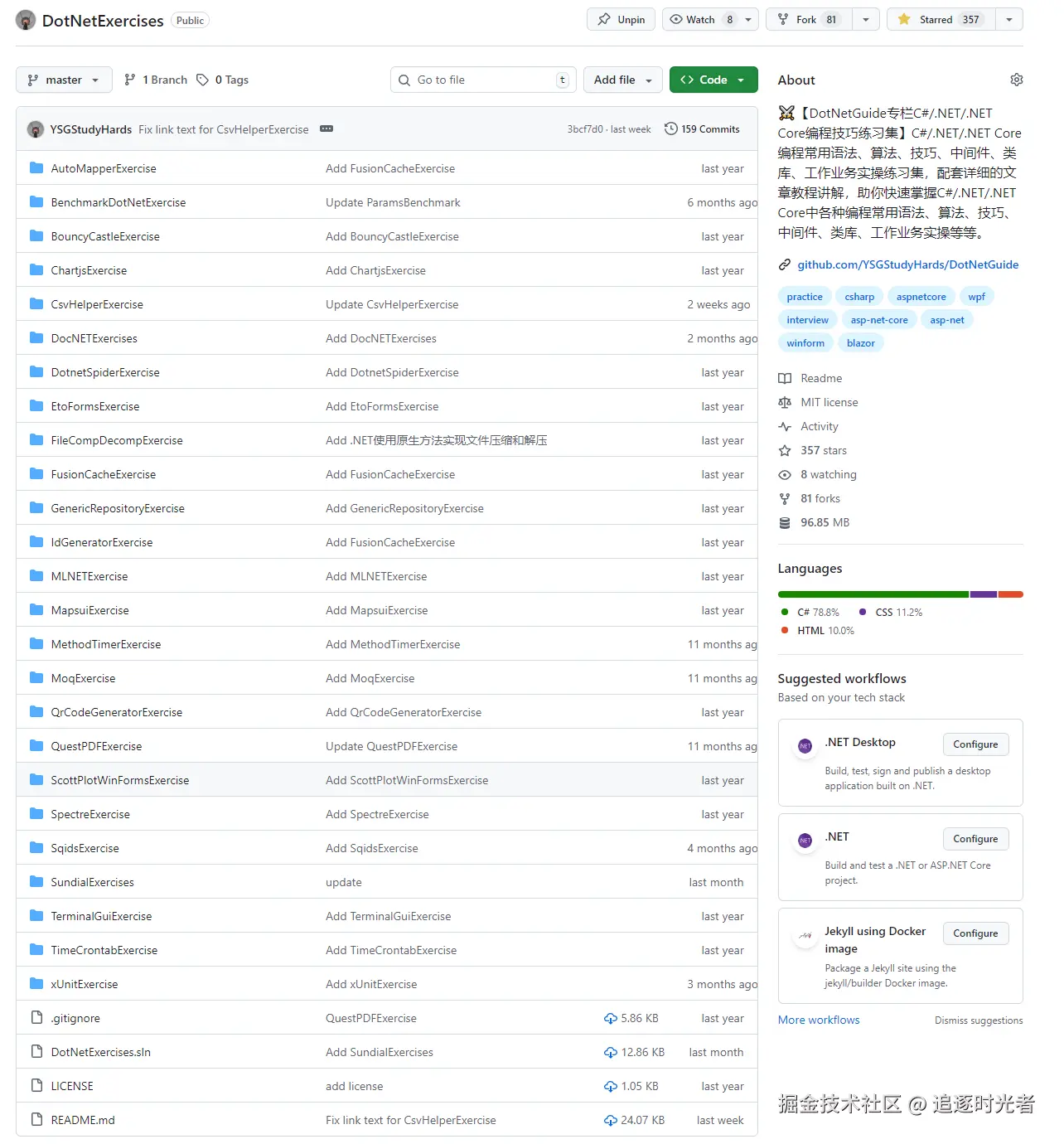This screenshot has width=1064, height=1144.
Task: Click the xUnitExercise folder icon
Action: [36, 984]
